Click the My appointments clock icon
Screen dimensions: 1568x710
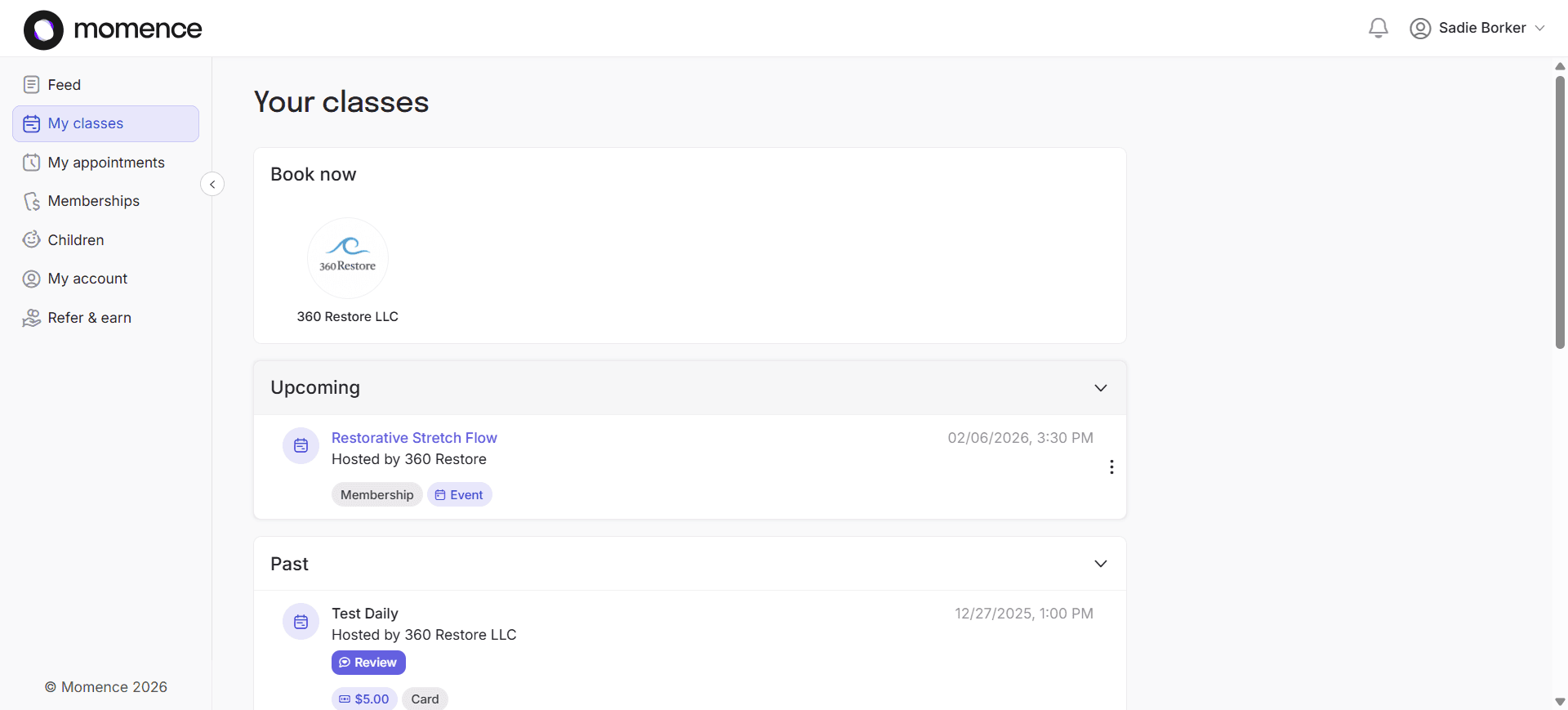click(x=31, y=163)
